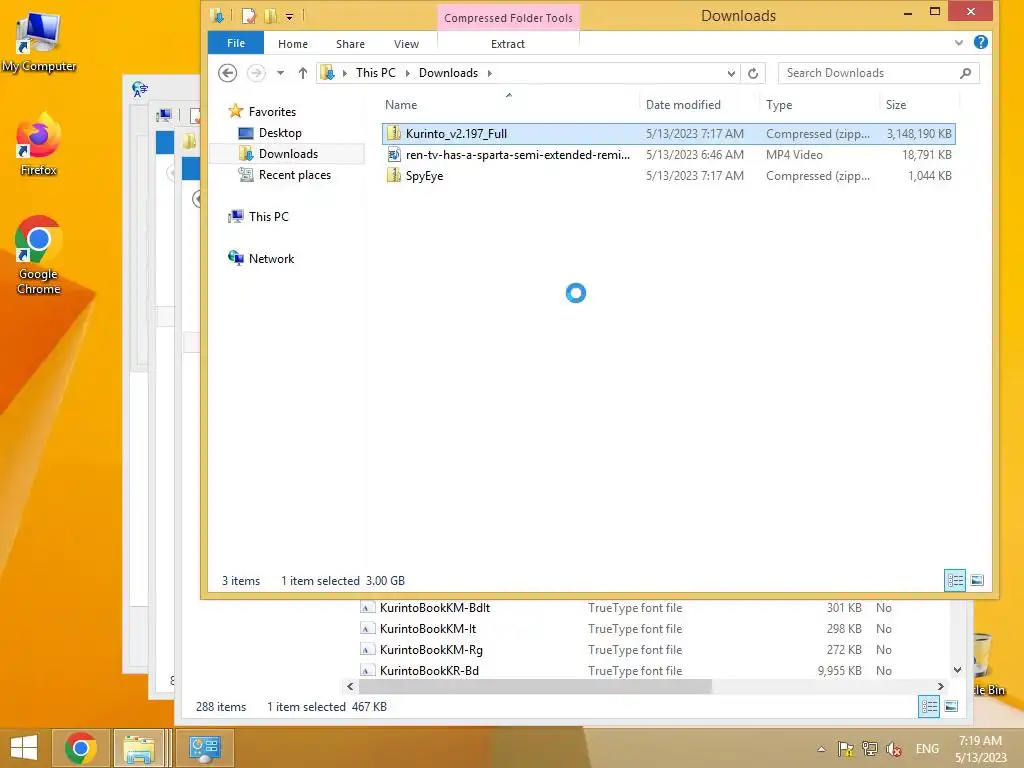Switch Downloads window to Details view

(x=955, y=580)
